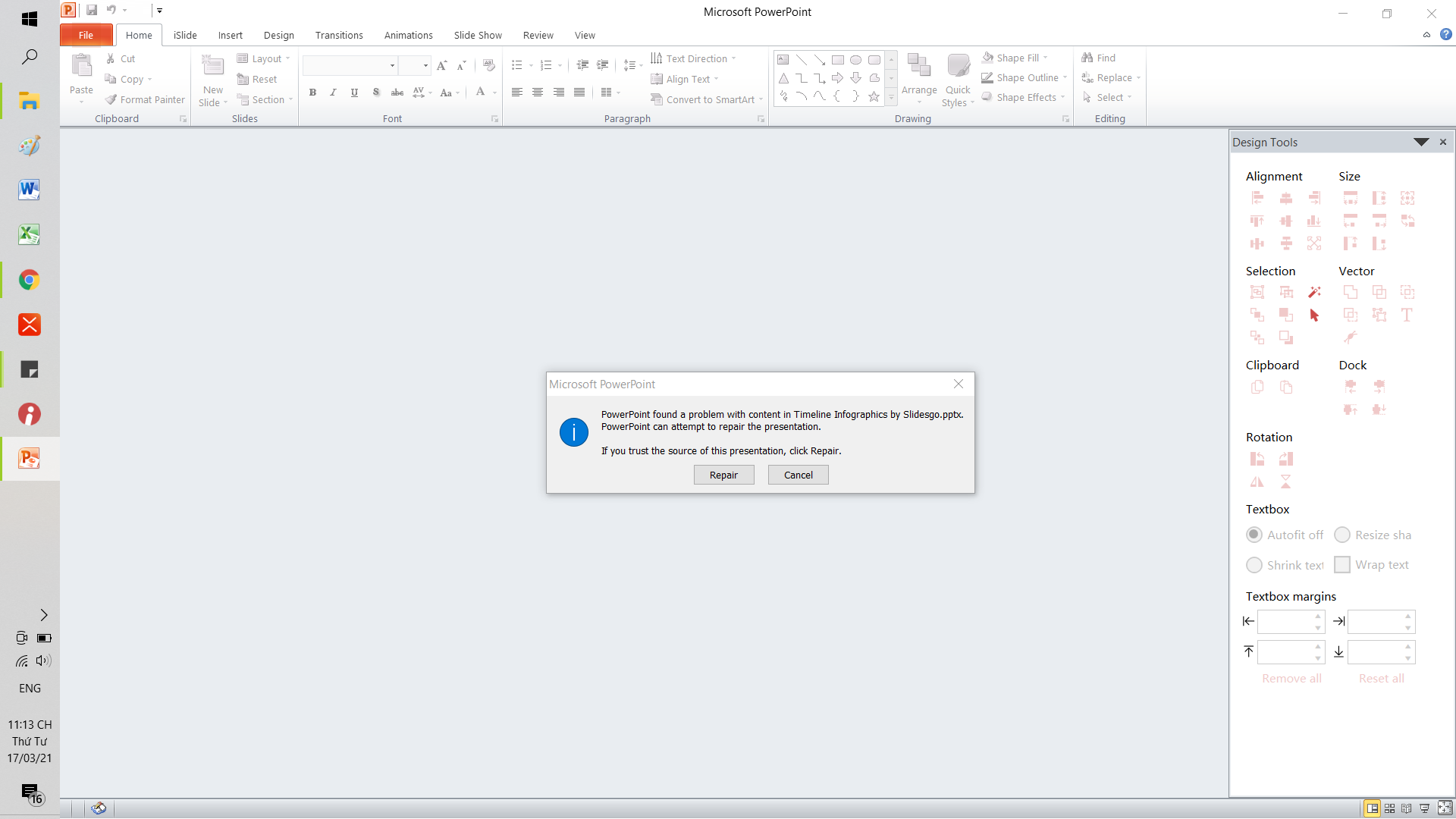The width and height of the screenshot is (1456, 819).
Task: Toggle Strikethrough formatting
Action: (x=397, y=92)
